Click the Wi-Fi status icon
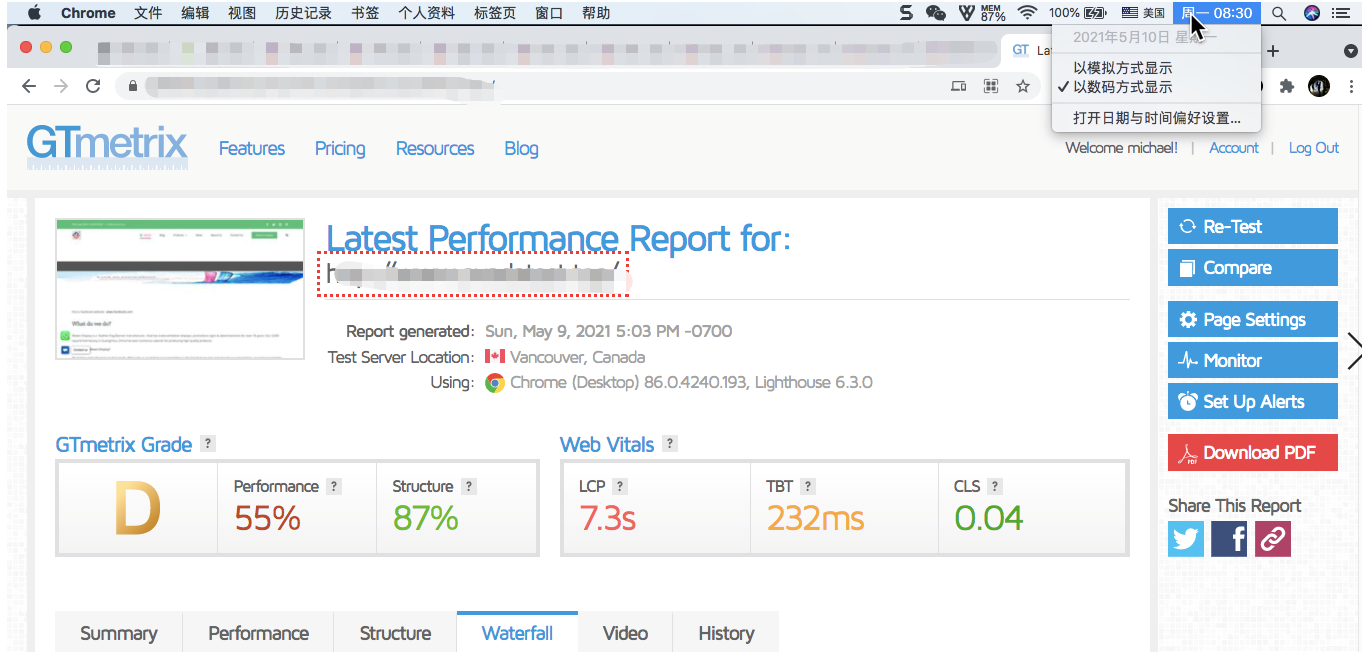This screenshot has height=652, width=1362. point(1027,13)
